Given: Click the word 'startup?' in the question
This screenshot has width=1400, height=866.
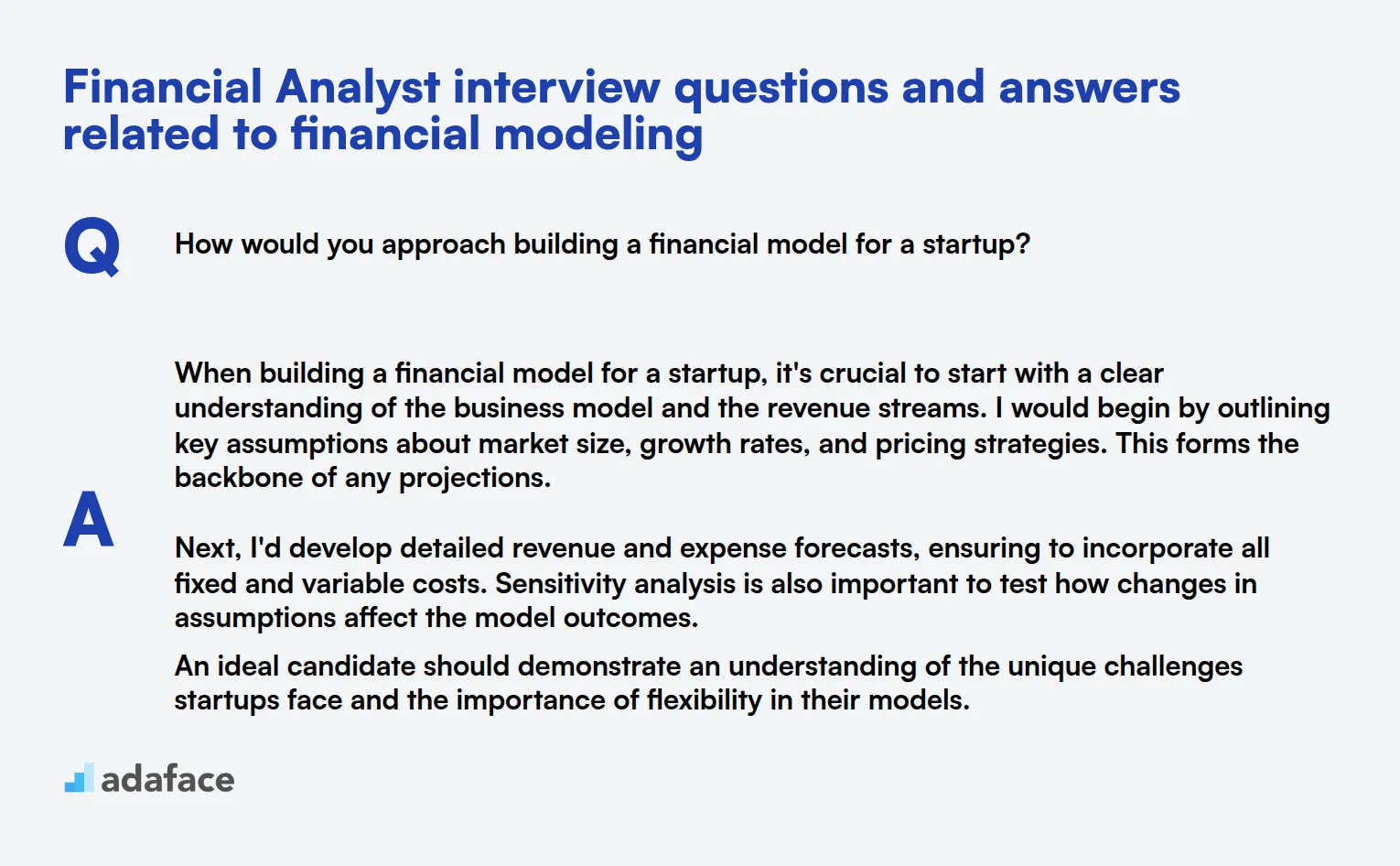Looking at the screenshot, I should 976,244.
